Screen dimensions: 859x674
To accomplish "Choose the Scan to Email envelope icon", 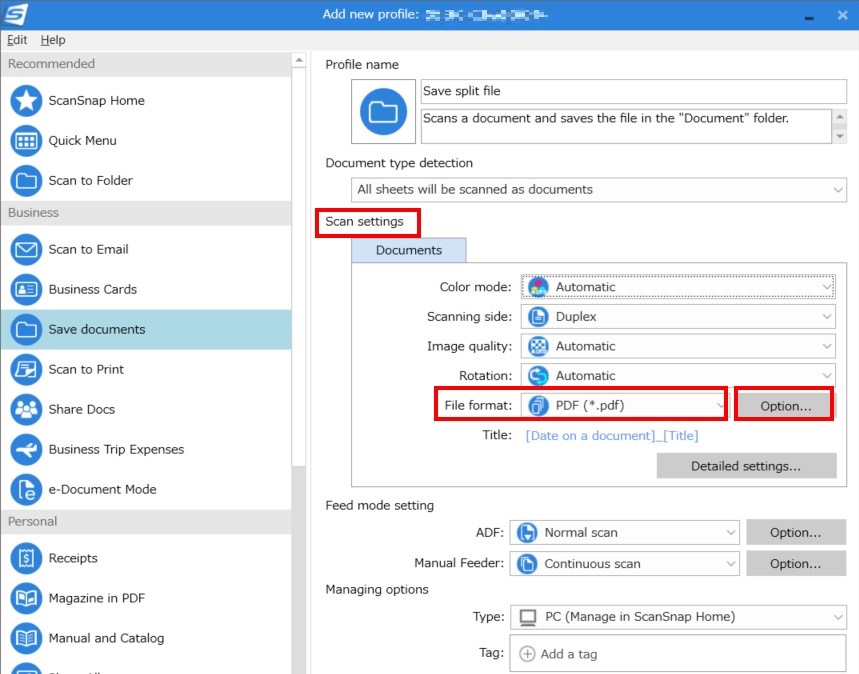I will tap(26, 250).
